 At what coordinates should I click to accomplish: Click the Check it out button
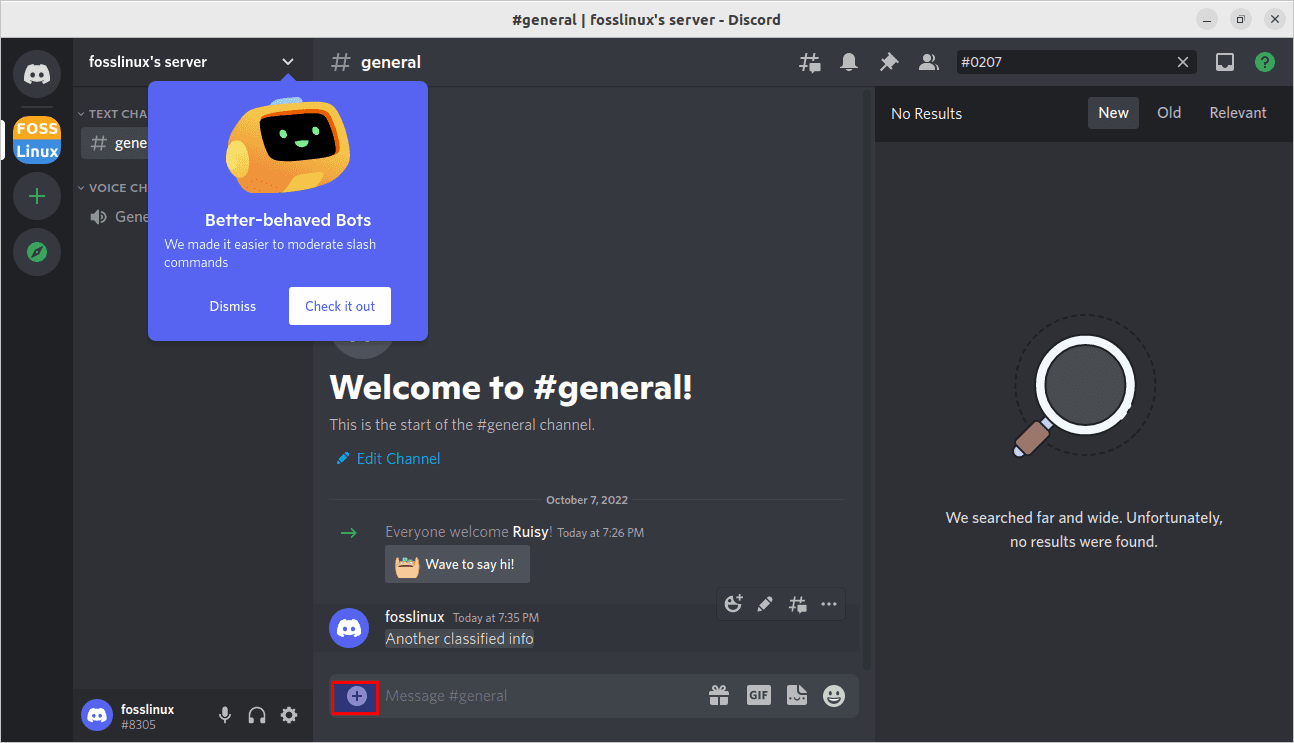click(340, 306)
